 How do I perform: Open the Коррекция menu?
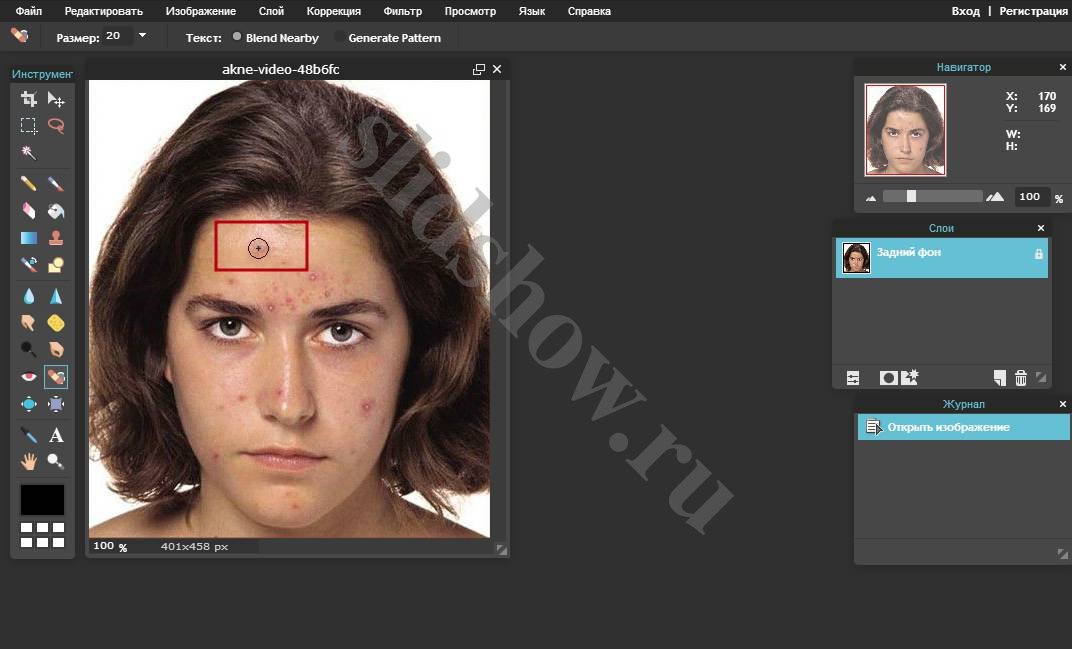click(334, 11)
